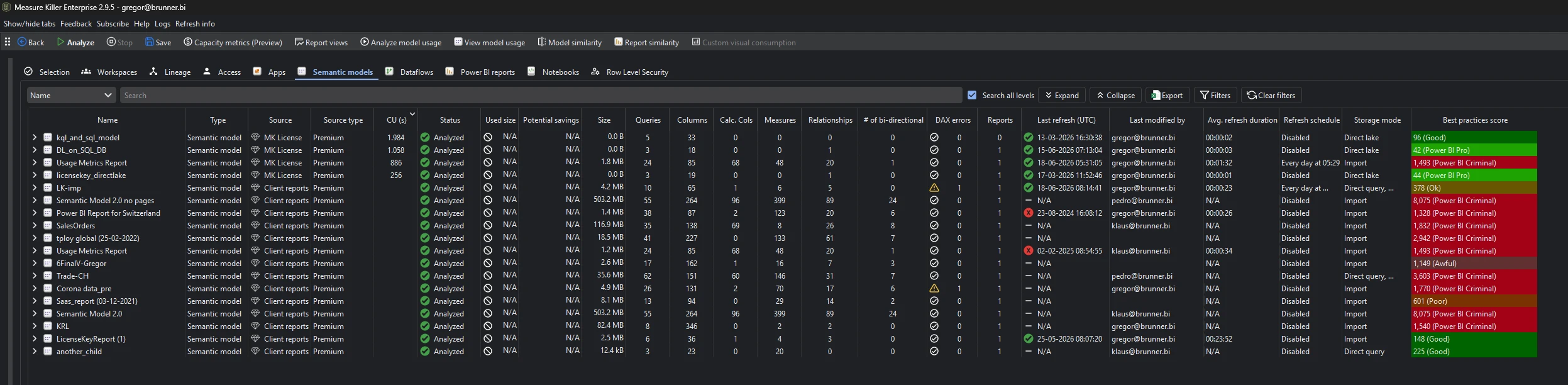
Task: Click the DAX error warning icon for LK-imp
Action: pyautogui.click(x=934, y=187)
